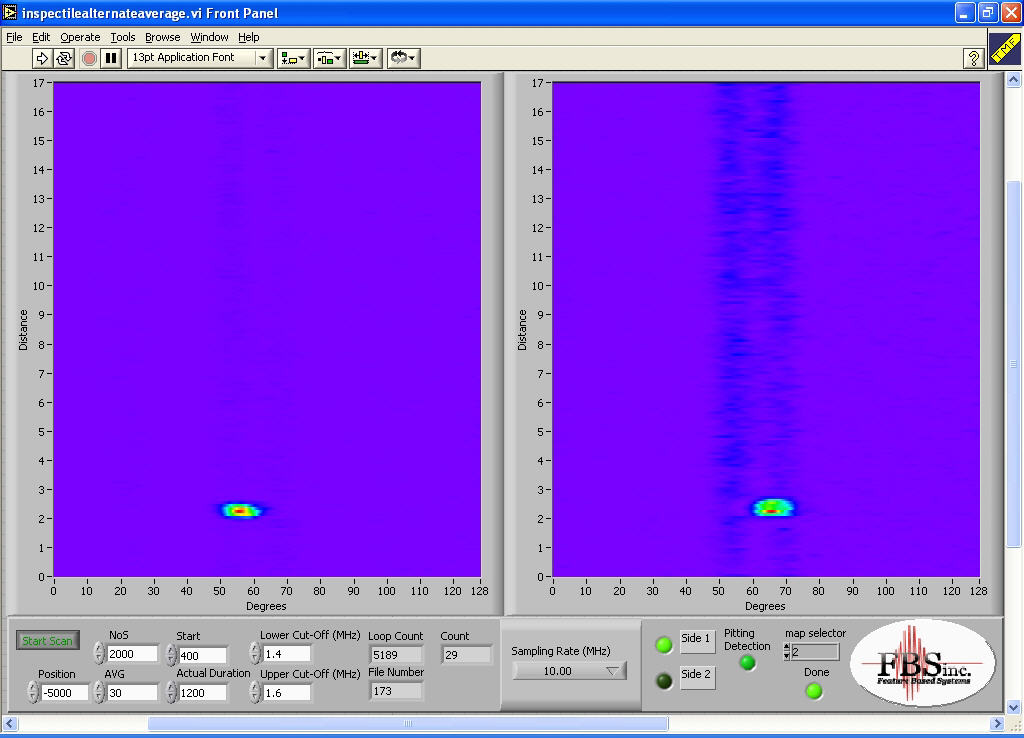
Task: Click the Run arrow button
Action: click(x=42, y=58)
